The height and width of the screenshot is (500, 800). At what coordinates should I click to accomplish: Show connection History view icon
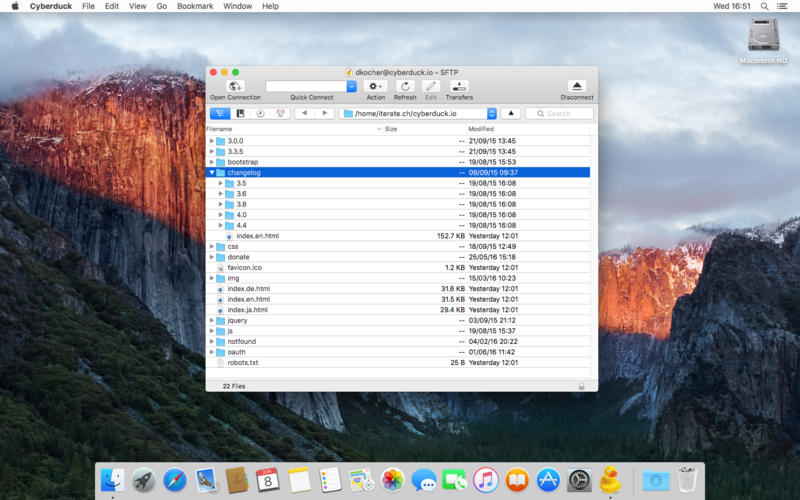click(261, 114)
